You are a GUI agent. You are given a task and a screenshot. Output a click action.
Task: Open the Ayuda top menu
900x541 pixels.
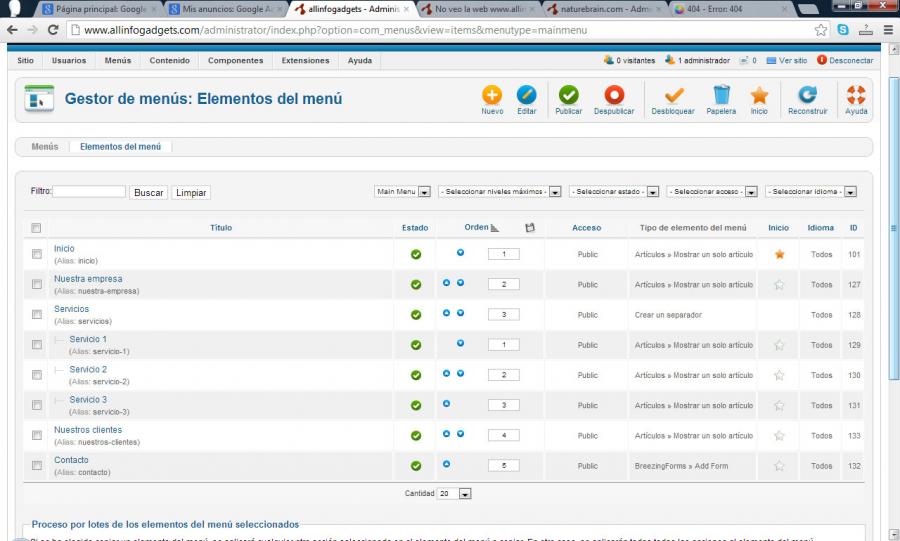[x=360, y=60]
